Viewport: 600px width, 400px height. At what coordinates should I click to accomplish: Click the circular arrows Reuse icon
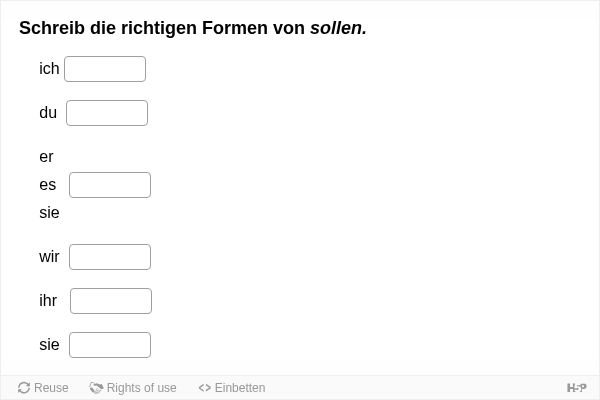pyautogui.click(x=24, y=388)
